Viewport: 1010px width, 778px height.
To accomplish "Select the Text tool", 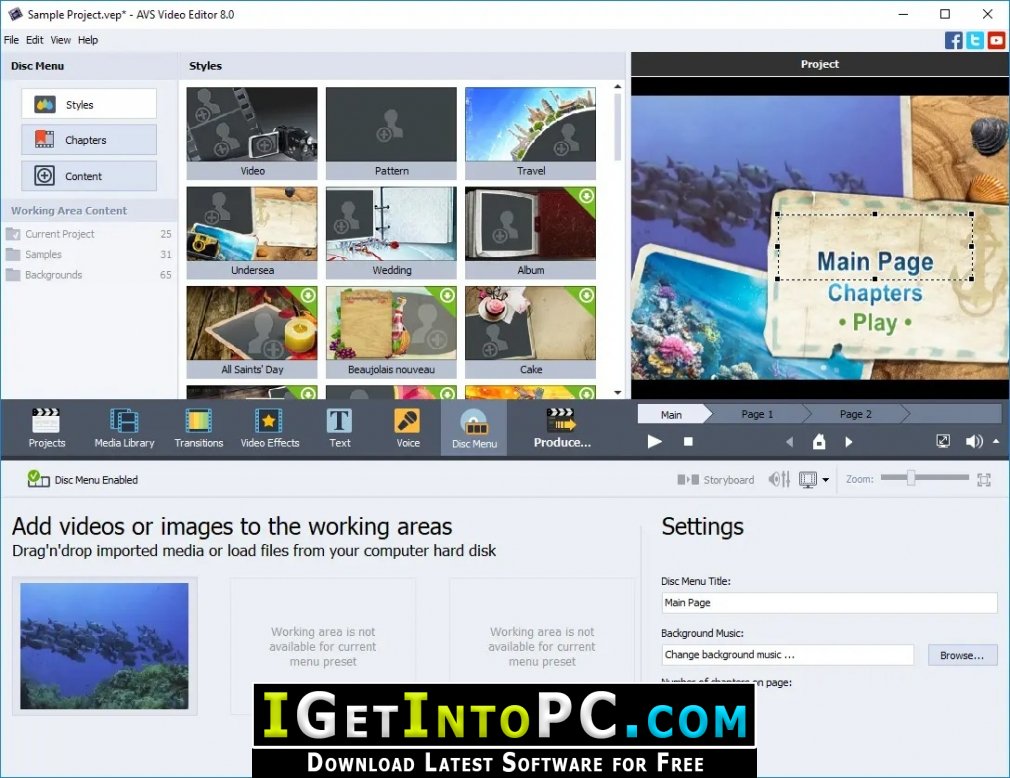I will [x=339, y=428].
